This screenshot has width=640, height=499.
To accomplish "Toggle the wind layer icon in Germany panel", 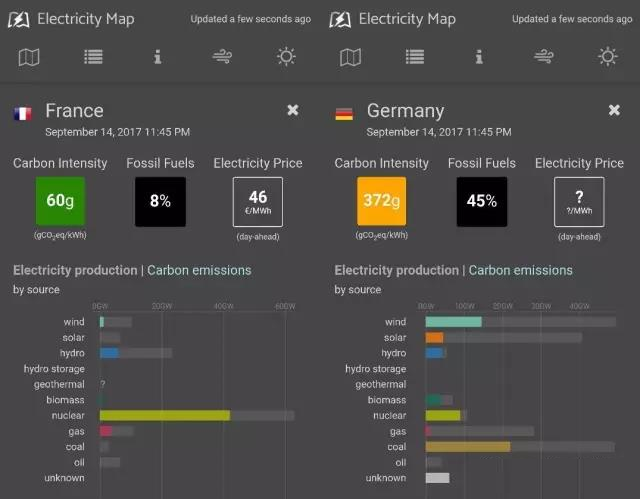I will [x=544, y=57].
